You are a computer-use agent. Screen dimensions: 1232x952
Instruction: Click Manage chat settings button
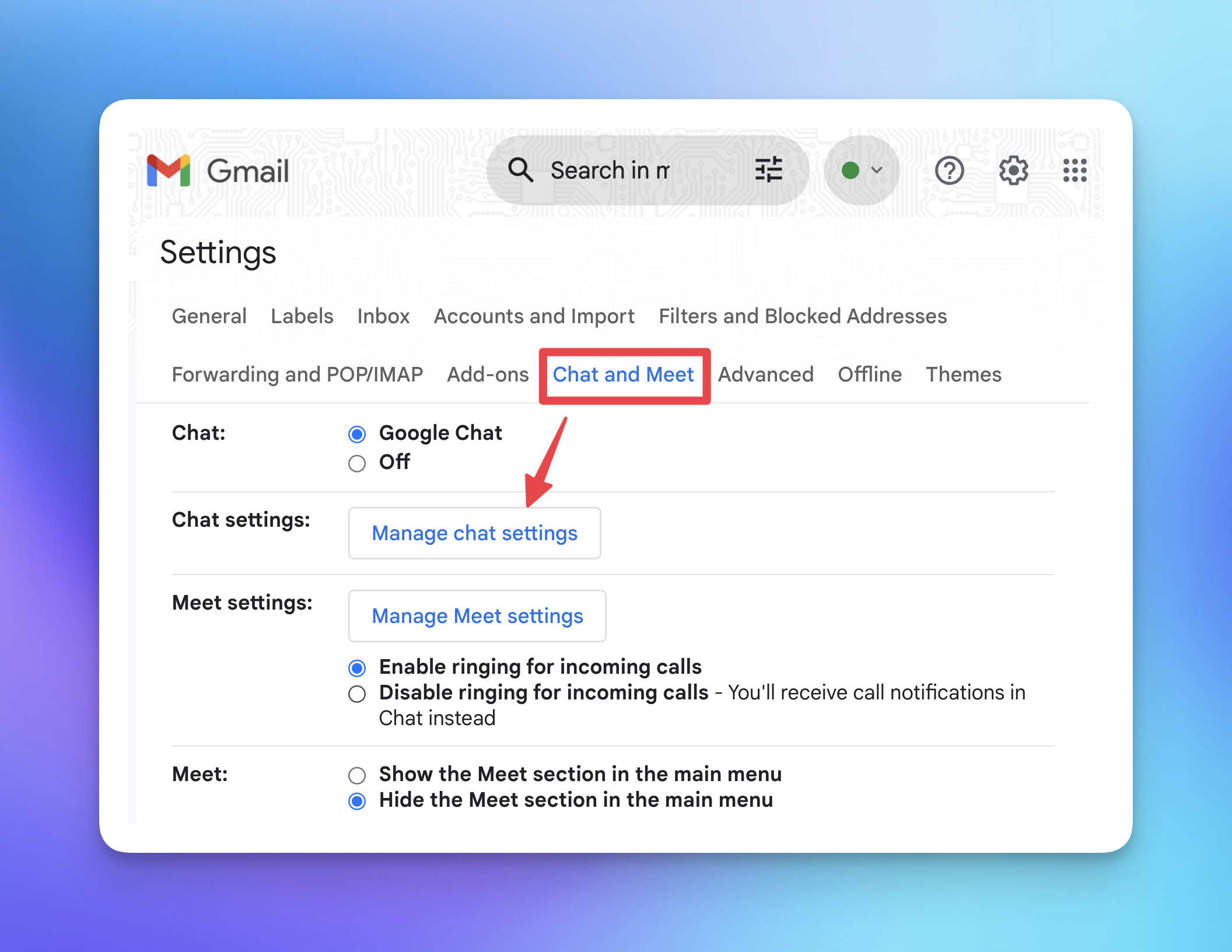pos(474,533)
